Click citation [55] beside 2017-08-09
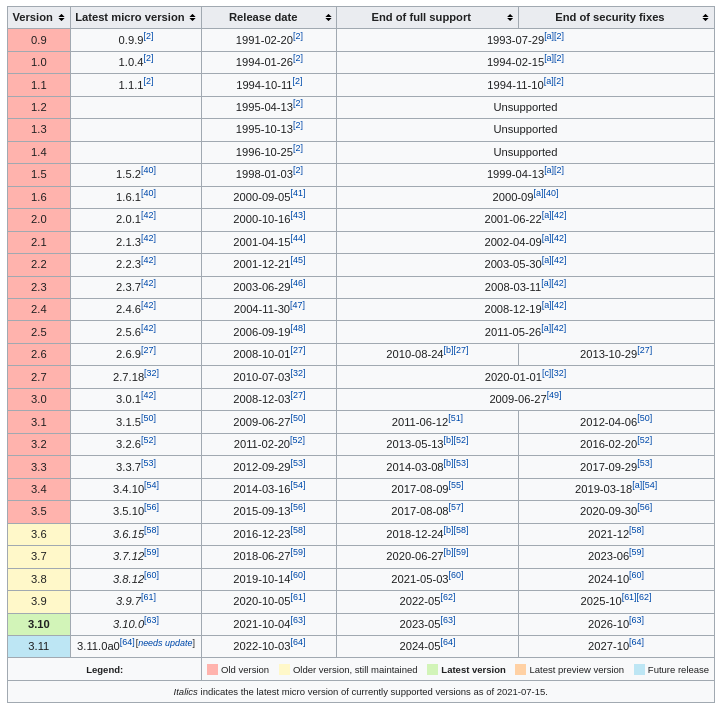This screenshot has height=709, width=722. [x=455, y=486]
